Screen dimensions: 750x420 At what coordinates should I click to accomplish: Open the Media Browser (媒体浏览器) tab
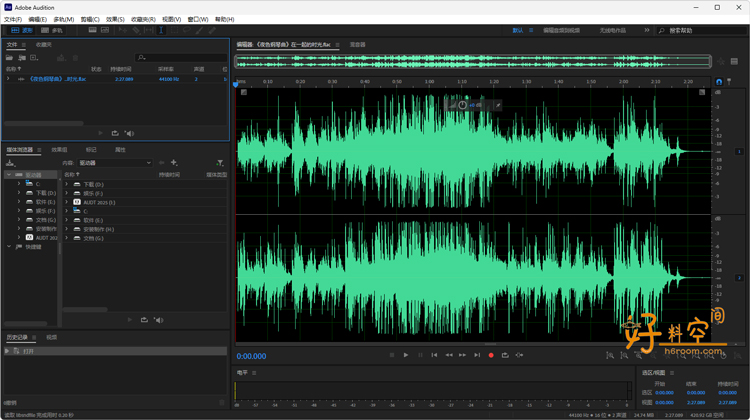20,150
